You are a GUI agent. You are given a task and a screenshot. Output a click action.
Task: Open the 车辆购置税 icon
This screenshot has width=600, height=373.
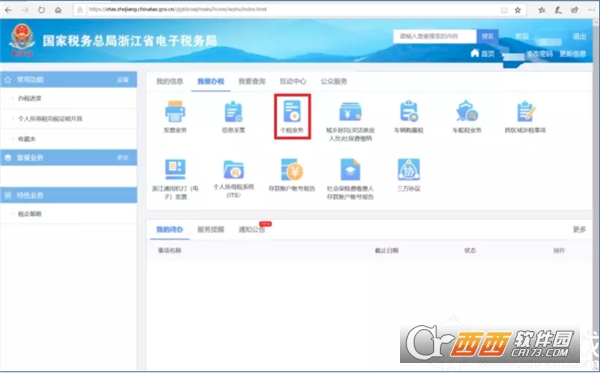(x=409, y=111)
